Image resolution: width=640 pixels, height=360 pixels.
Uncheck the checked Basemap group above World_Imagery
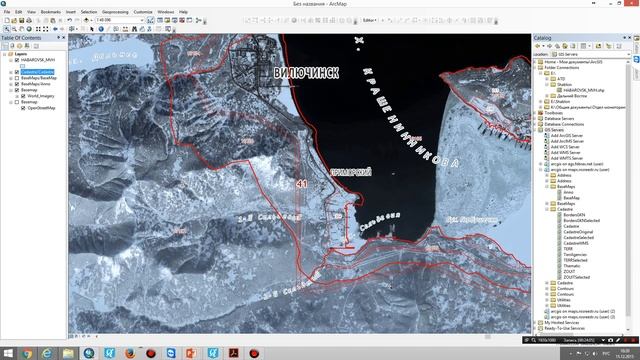click(x=17, y=90)
